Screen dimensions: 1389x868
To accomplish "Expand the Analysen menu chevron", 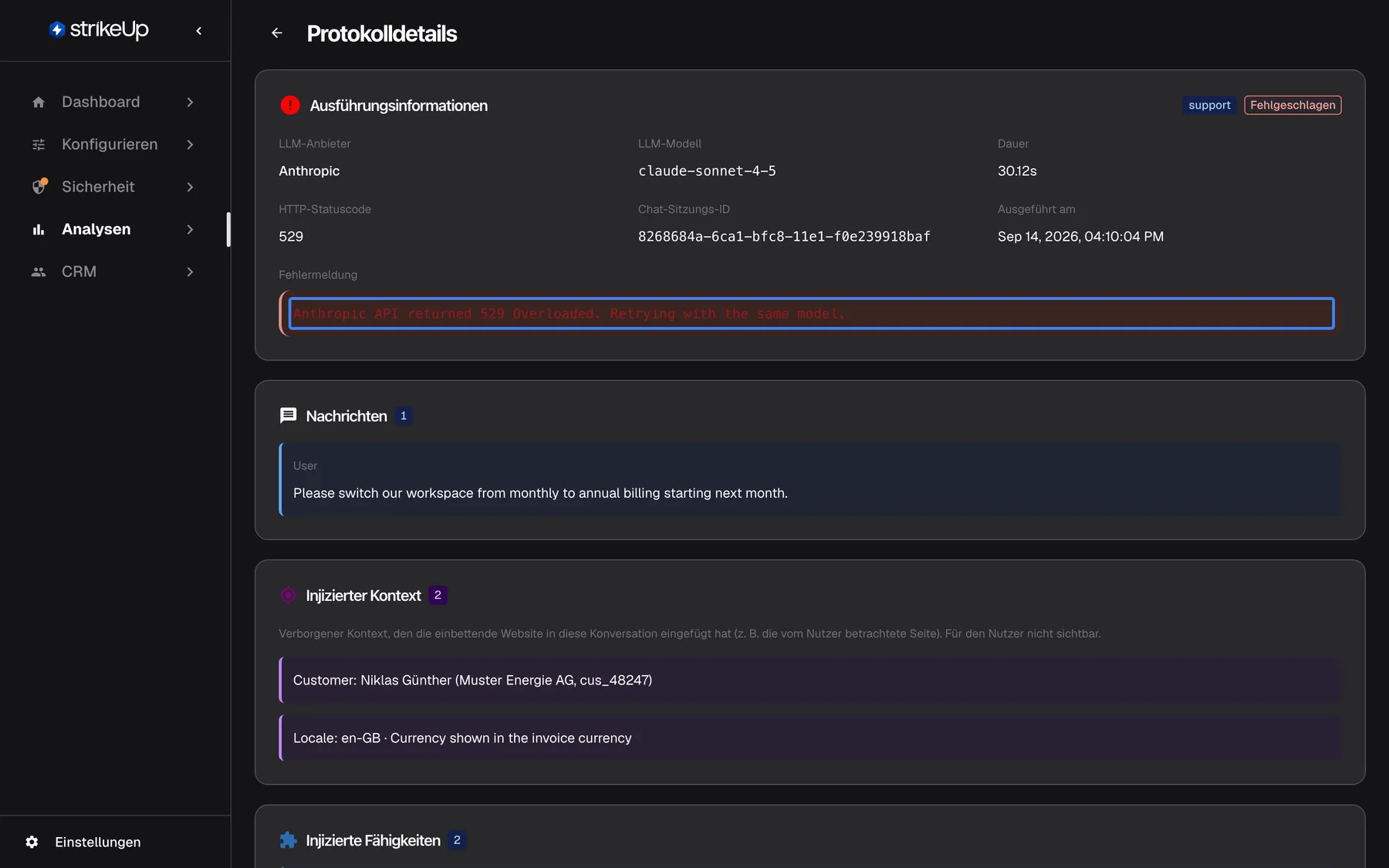I will point(190,229).
